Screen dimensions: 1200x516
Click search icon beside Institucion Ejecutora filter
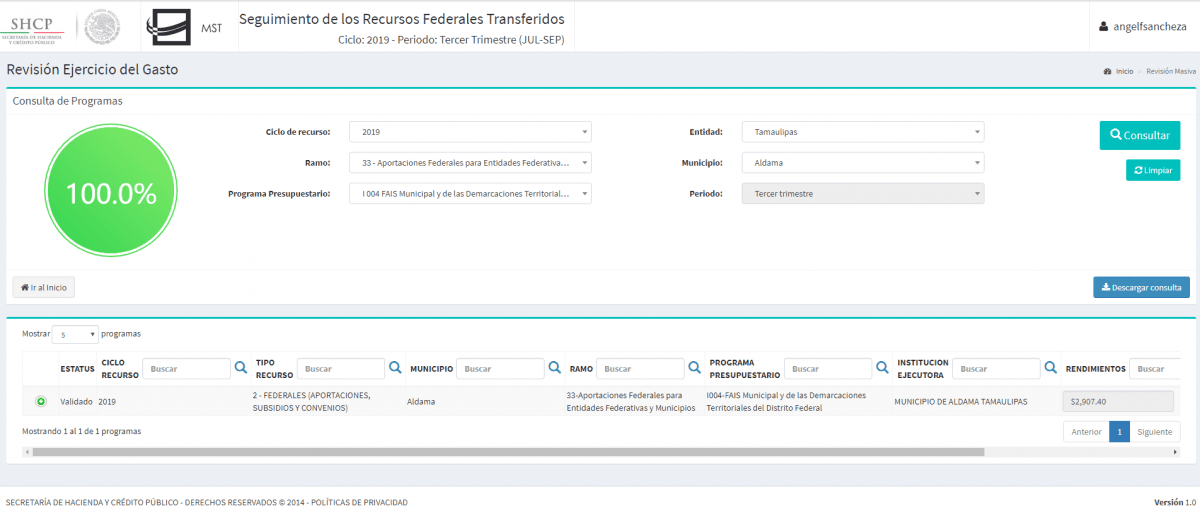pos(1050,368)
